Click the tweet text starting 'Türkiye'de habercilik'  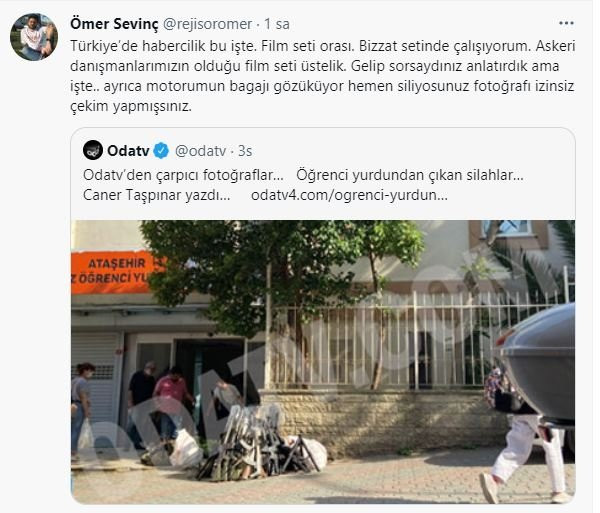[323, 76]
